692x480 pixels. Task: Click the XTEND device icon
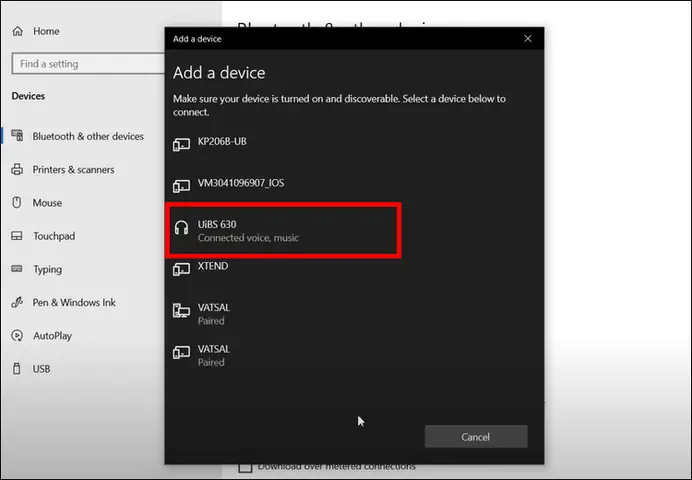click(x=181, y=269)
